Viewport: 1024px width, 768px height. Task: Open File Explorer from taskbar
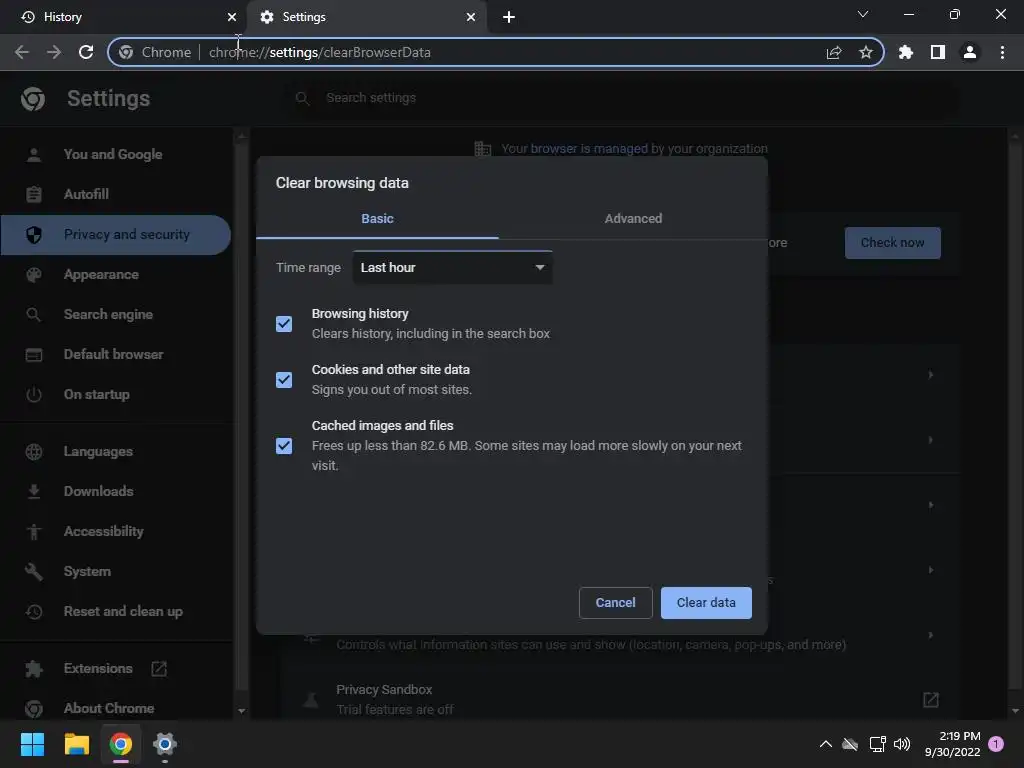[76, 744]
